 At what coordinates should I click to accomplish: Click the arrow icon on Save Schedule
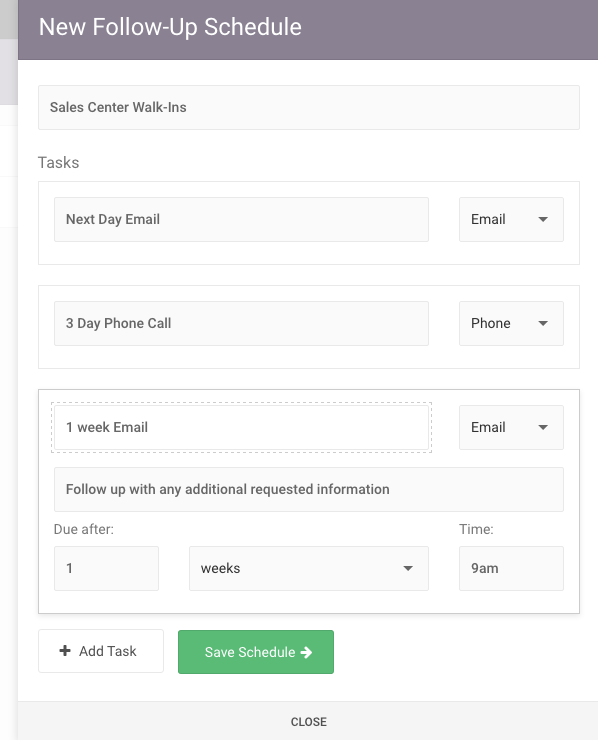(306, 652)
